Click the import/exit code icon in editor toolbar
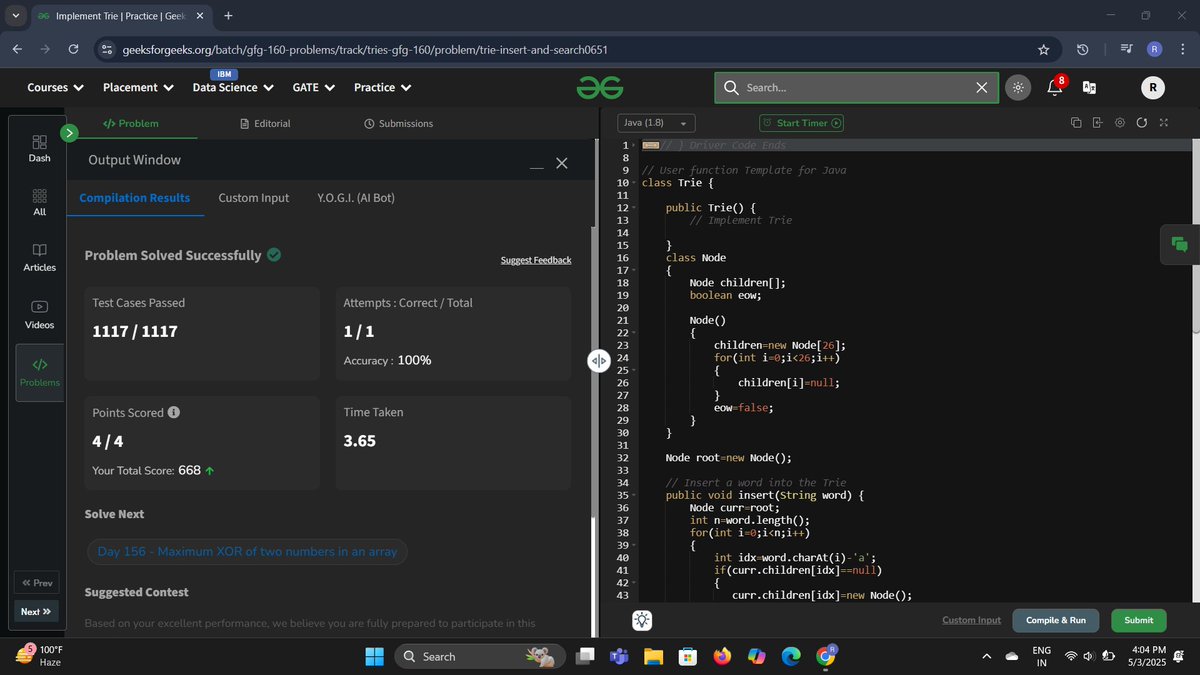 click(1097, 123)
